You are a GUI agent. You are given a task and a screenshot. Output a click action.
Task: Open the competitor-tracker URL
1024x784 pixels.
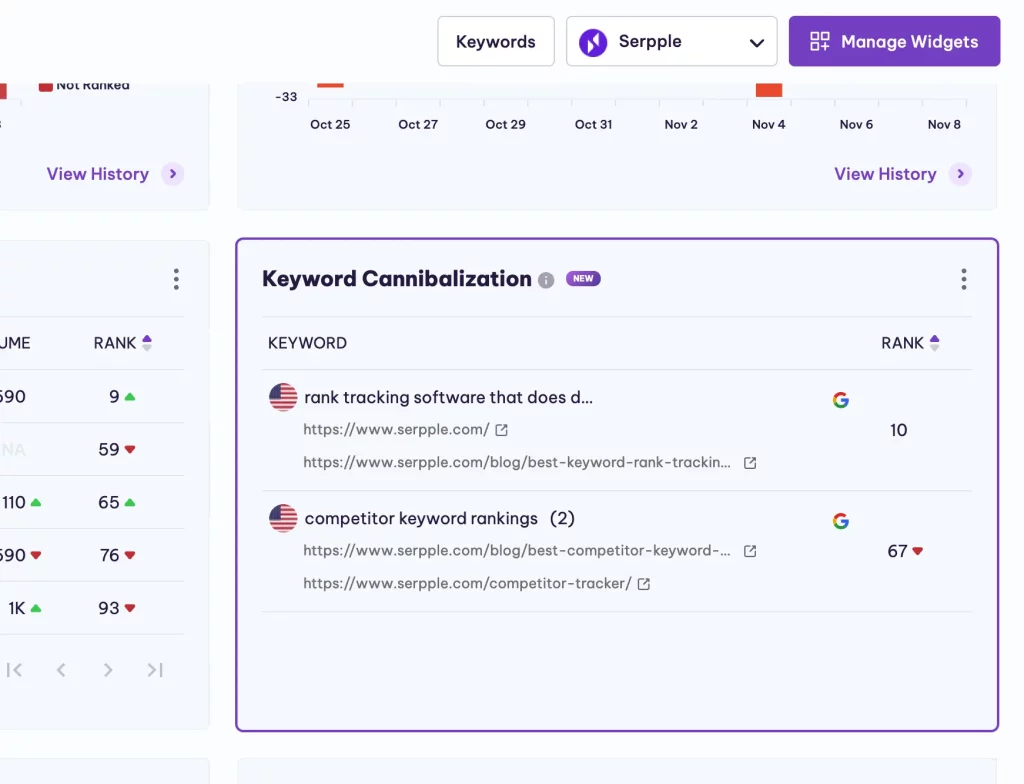pos(467,583)
